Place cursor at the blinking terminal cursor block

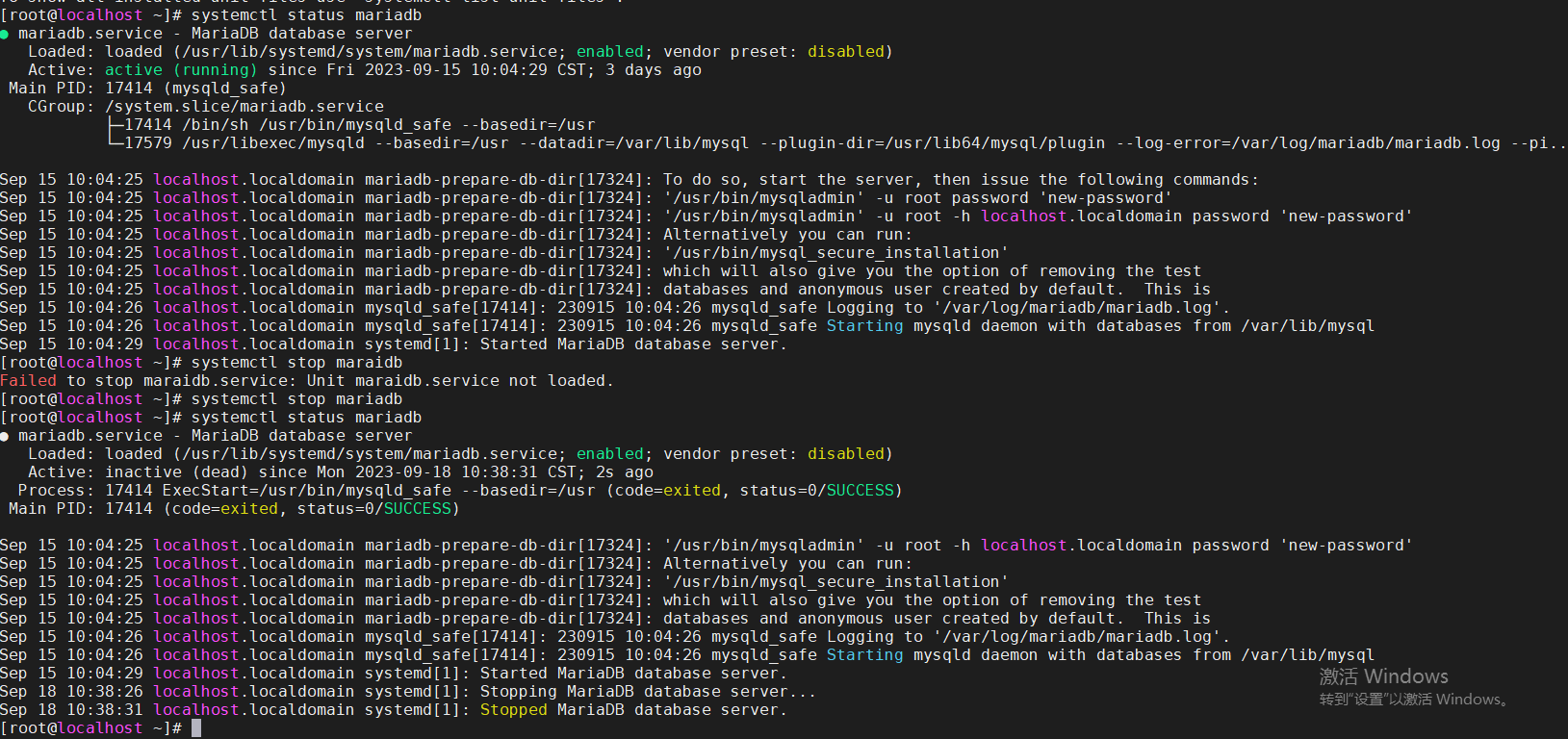click(x=196, y=728)
